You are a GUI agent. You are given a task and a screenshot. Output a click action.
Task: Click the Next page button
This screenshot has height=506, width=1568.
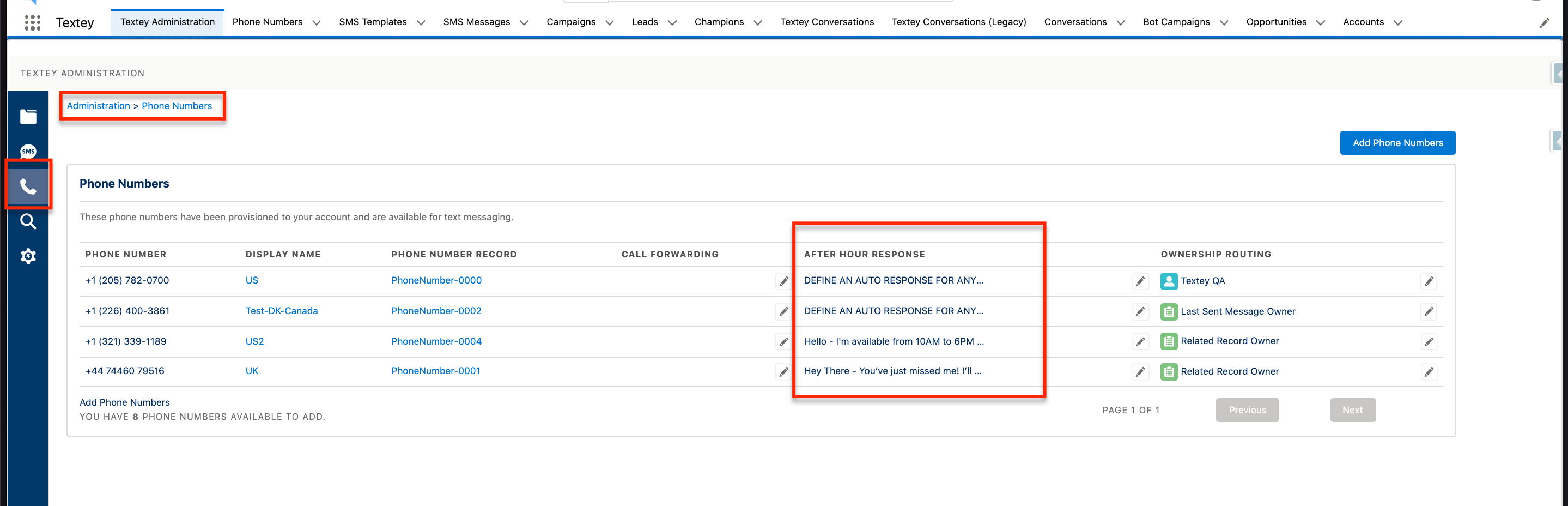(1352, 410)
